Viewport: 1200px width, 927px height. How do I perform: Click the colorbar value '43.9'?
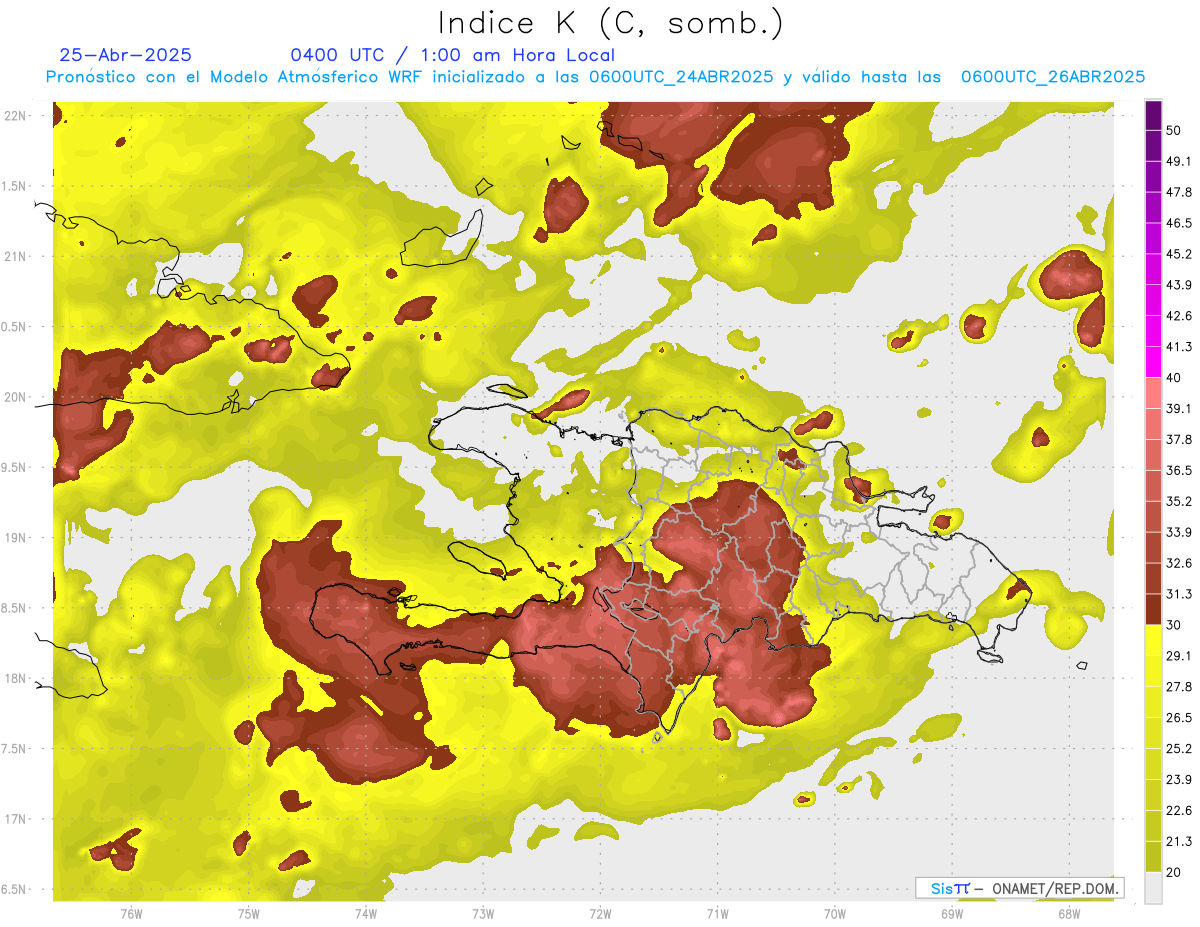pos(1179,285)
